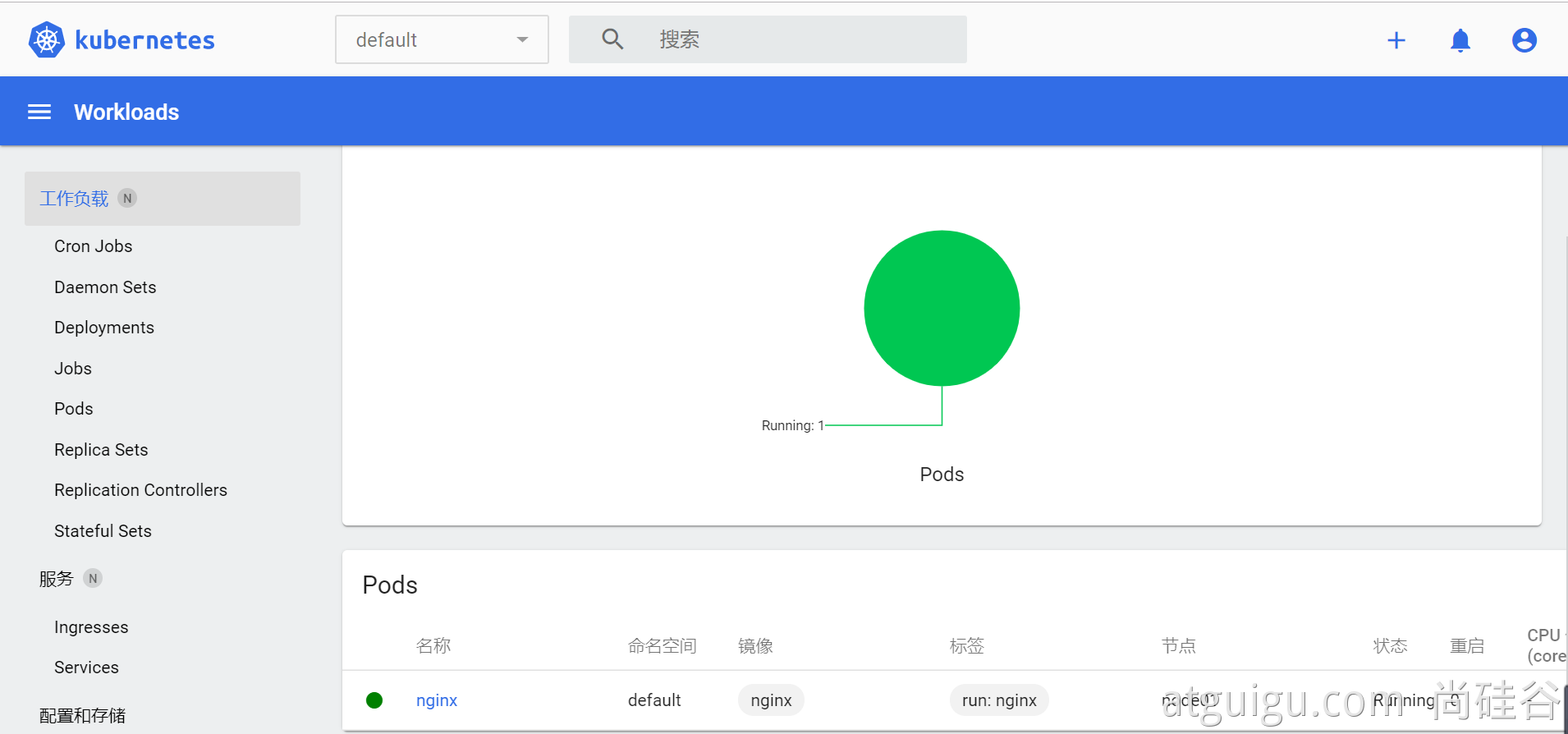Screen dimensions: 1568x734
Task: Click the search magnifier icon
Action: click(x=612, y=39)
